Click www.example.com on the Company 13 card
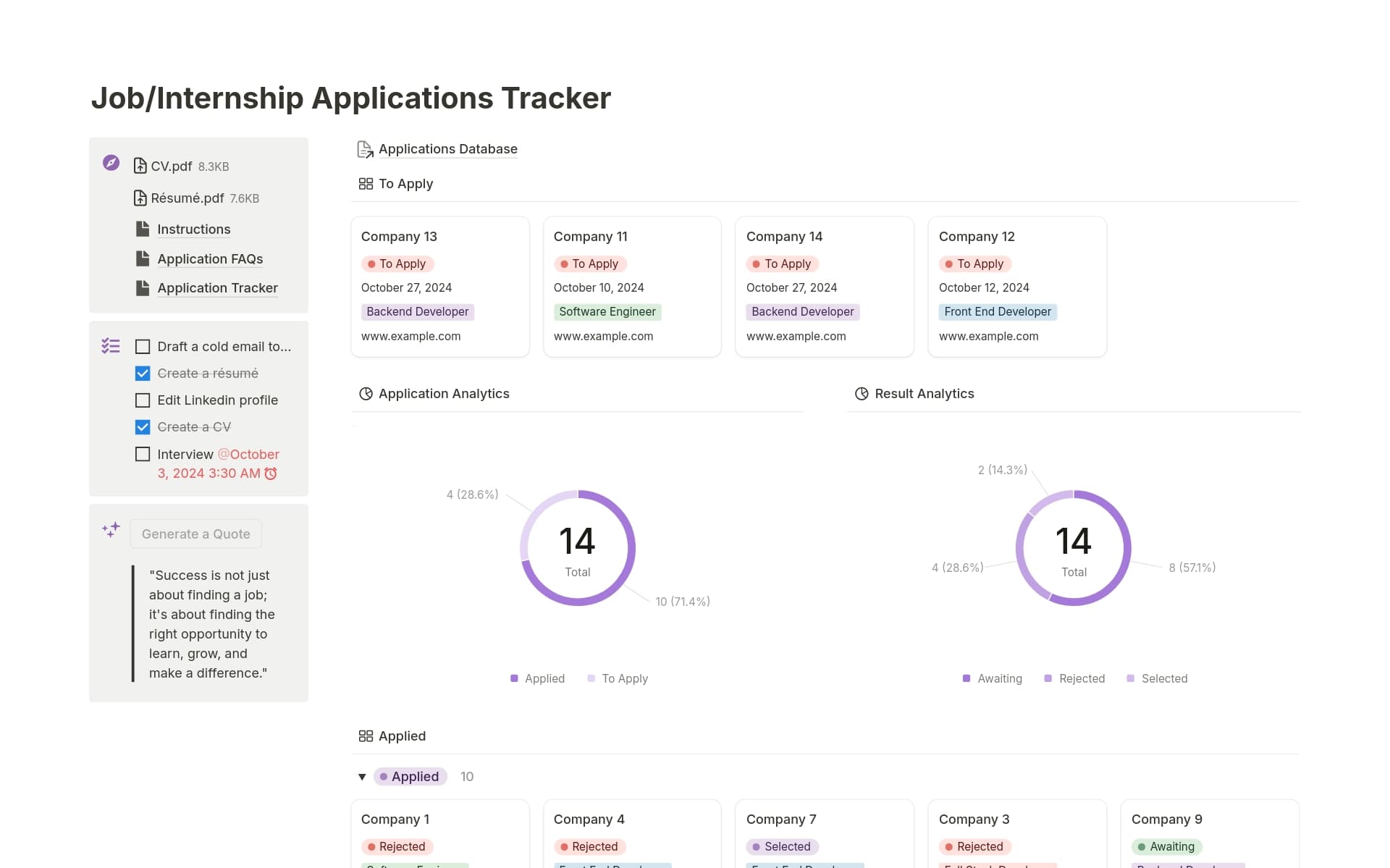This screenshot has height=868, width=1390. [411, 336]
